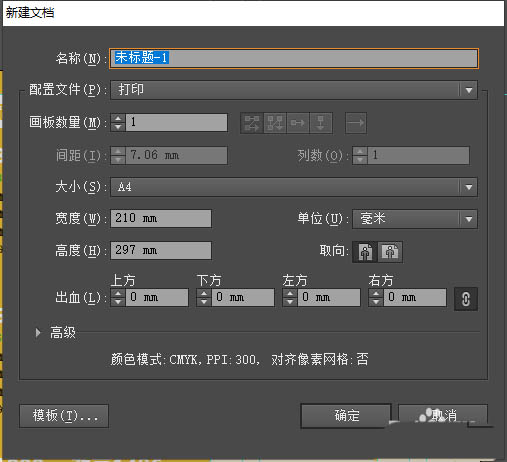The width and height of the screenshot is (507, 462).
Task: Open the 大小 size dropdown showing A4
Action: coord(294,187)
